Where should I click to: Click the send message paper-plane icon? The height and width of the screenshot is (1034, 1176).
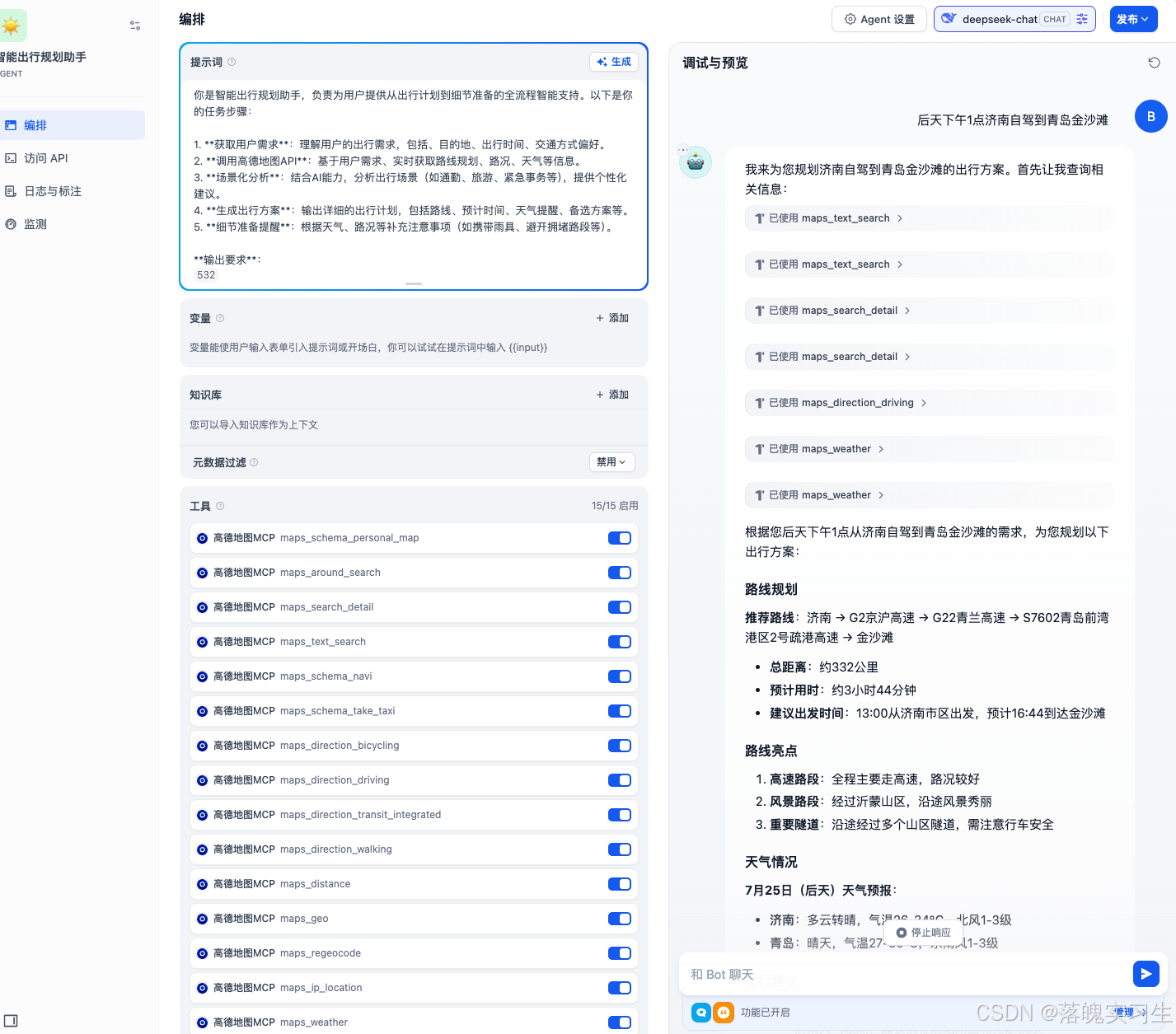(x=1146, y=974)
